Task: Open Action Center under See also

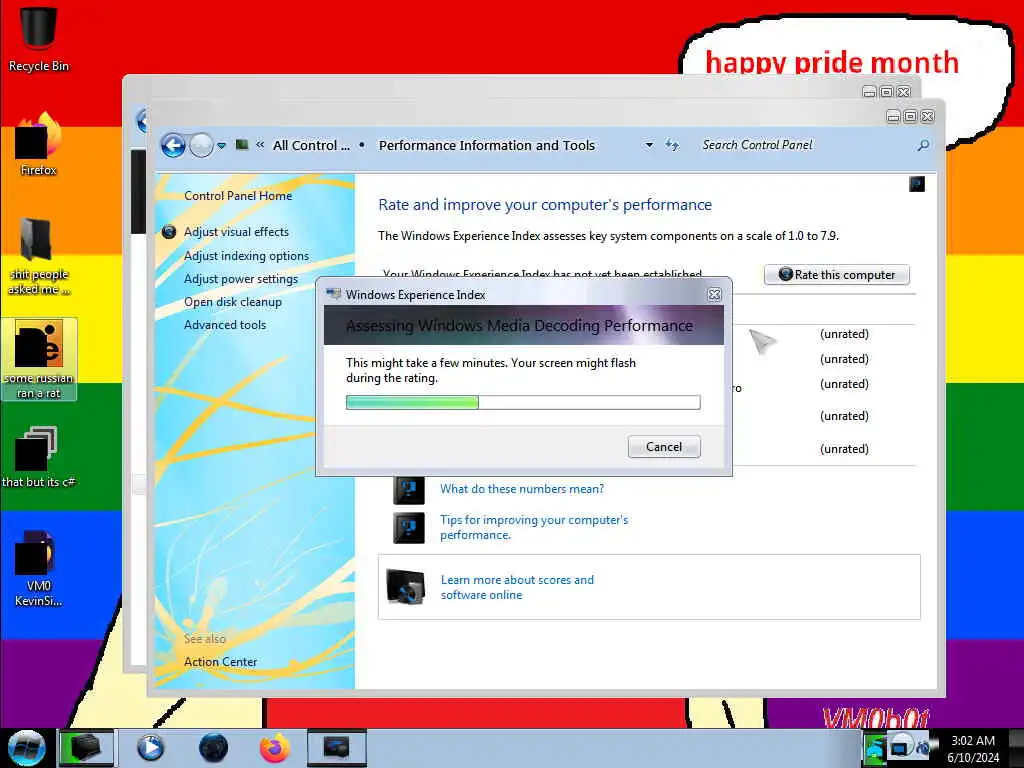Action: tap(220, 662)
